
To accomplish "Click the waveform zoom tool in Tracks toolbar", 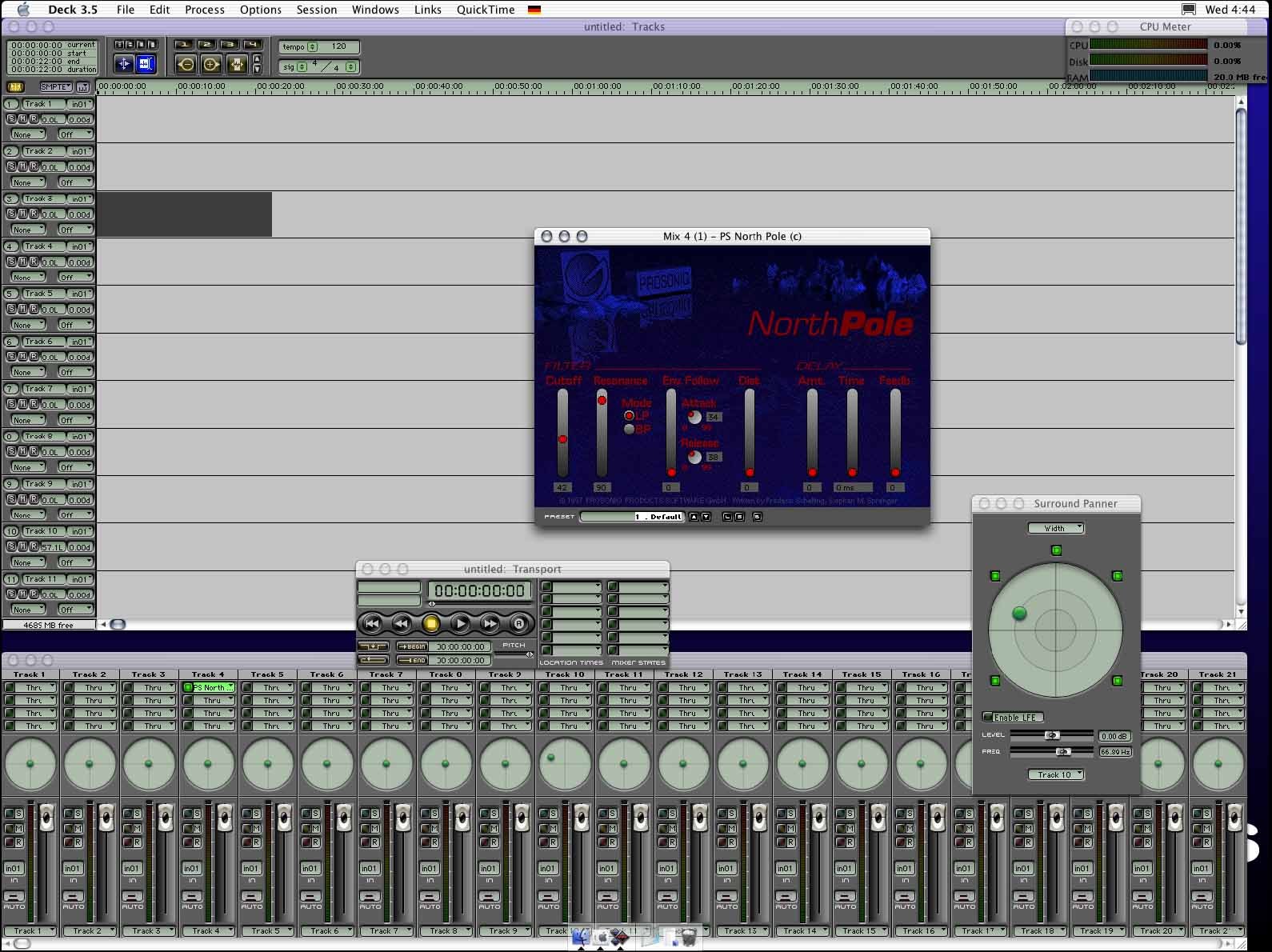I will [237, 64].
